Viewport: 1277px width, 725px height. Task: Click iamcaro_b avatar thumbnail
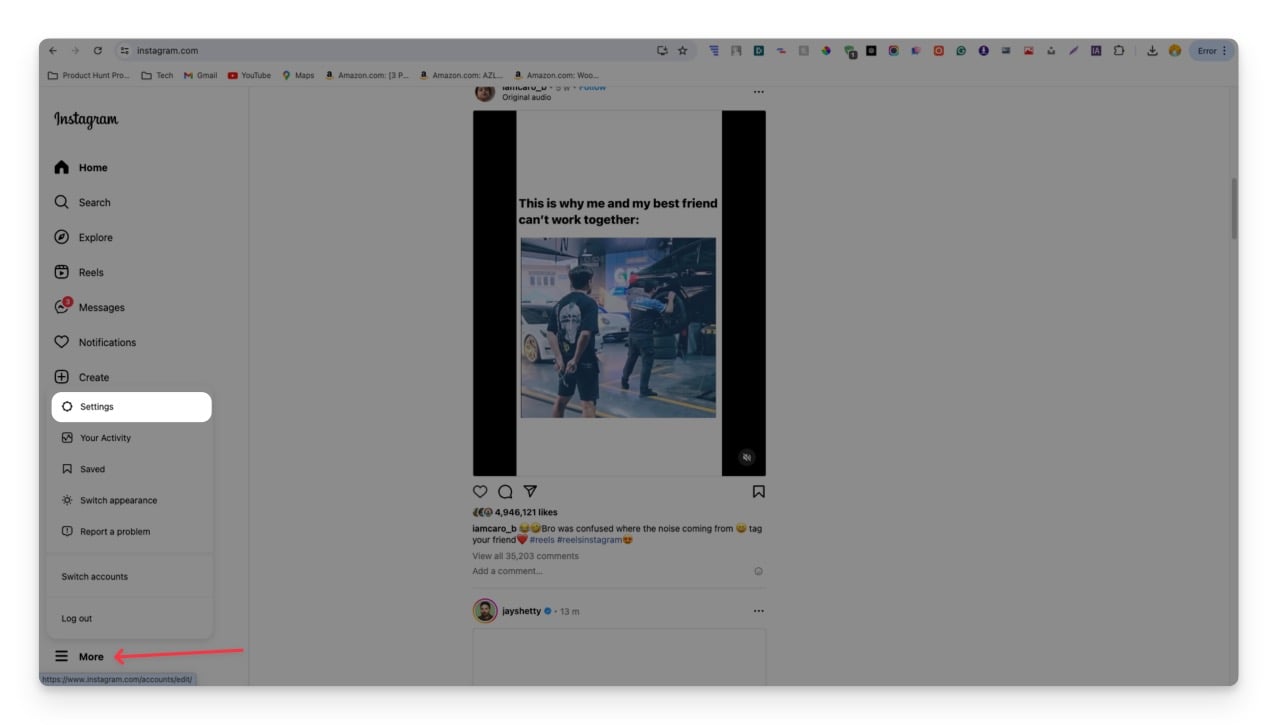(x=485, y=92)
